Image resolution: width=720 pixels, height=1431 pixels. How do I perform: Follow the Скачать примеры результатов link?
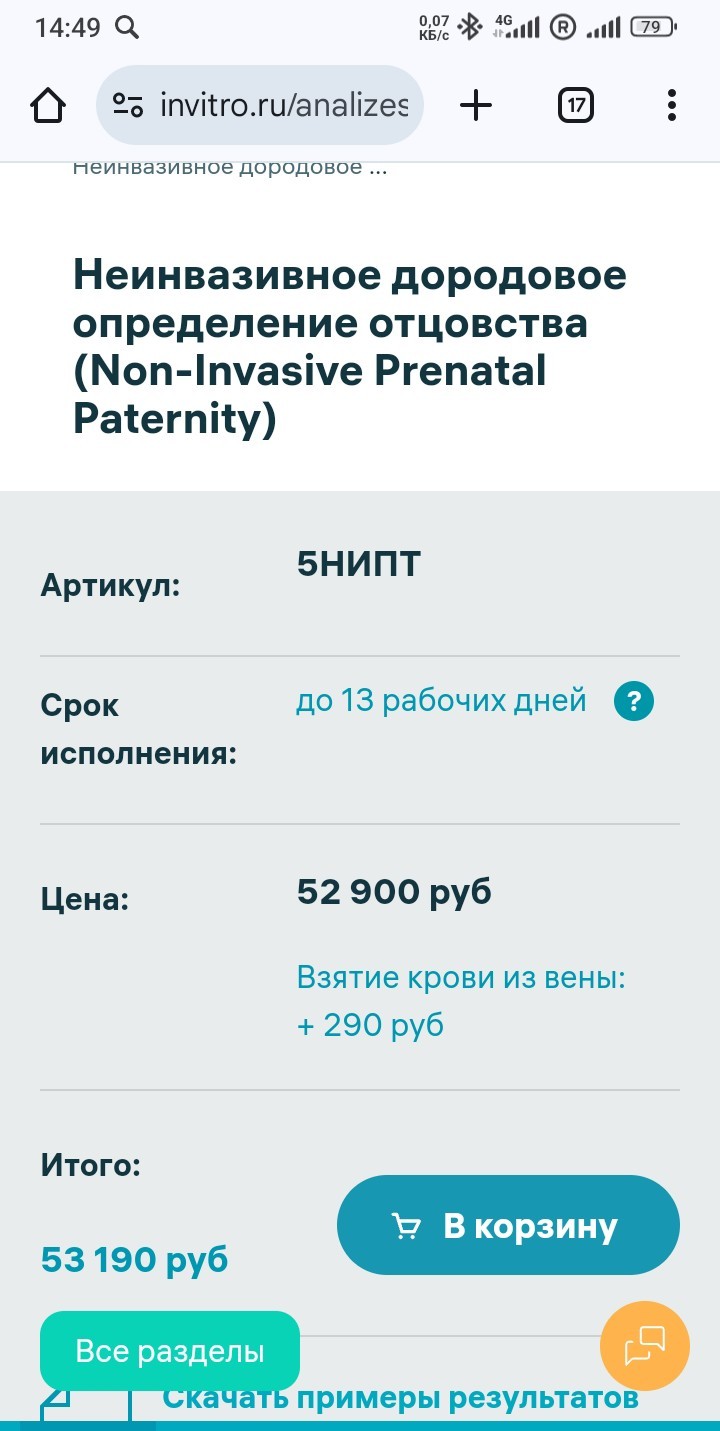tap(400, 1396)
